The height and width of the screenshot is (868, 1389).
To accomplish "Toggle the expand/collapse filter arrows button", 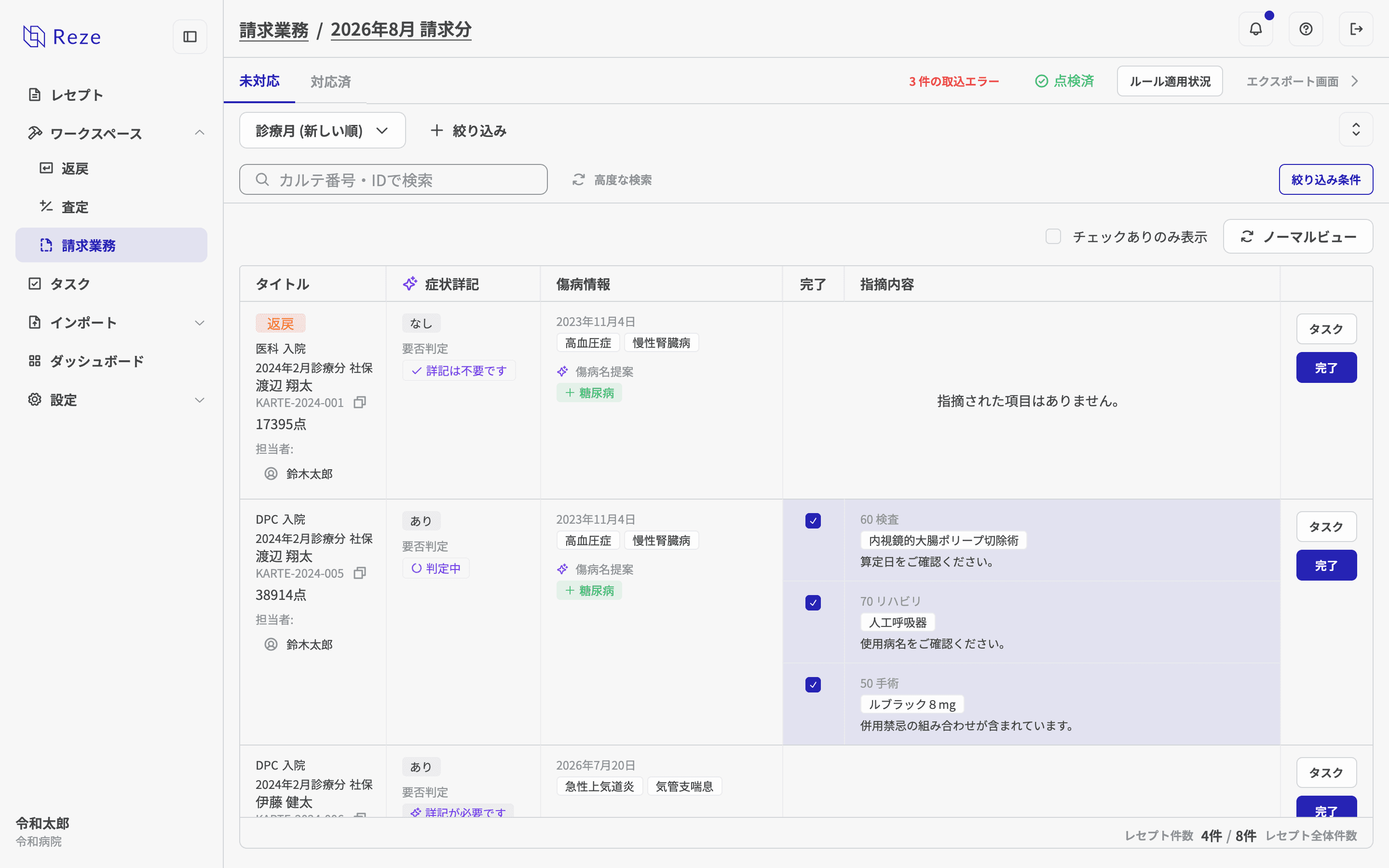I will (1356, 129).
